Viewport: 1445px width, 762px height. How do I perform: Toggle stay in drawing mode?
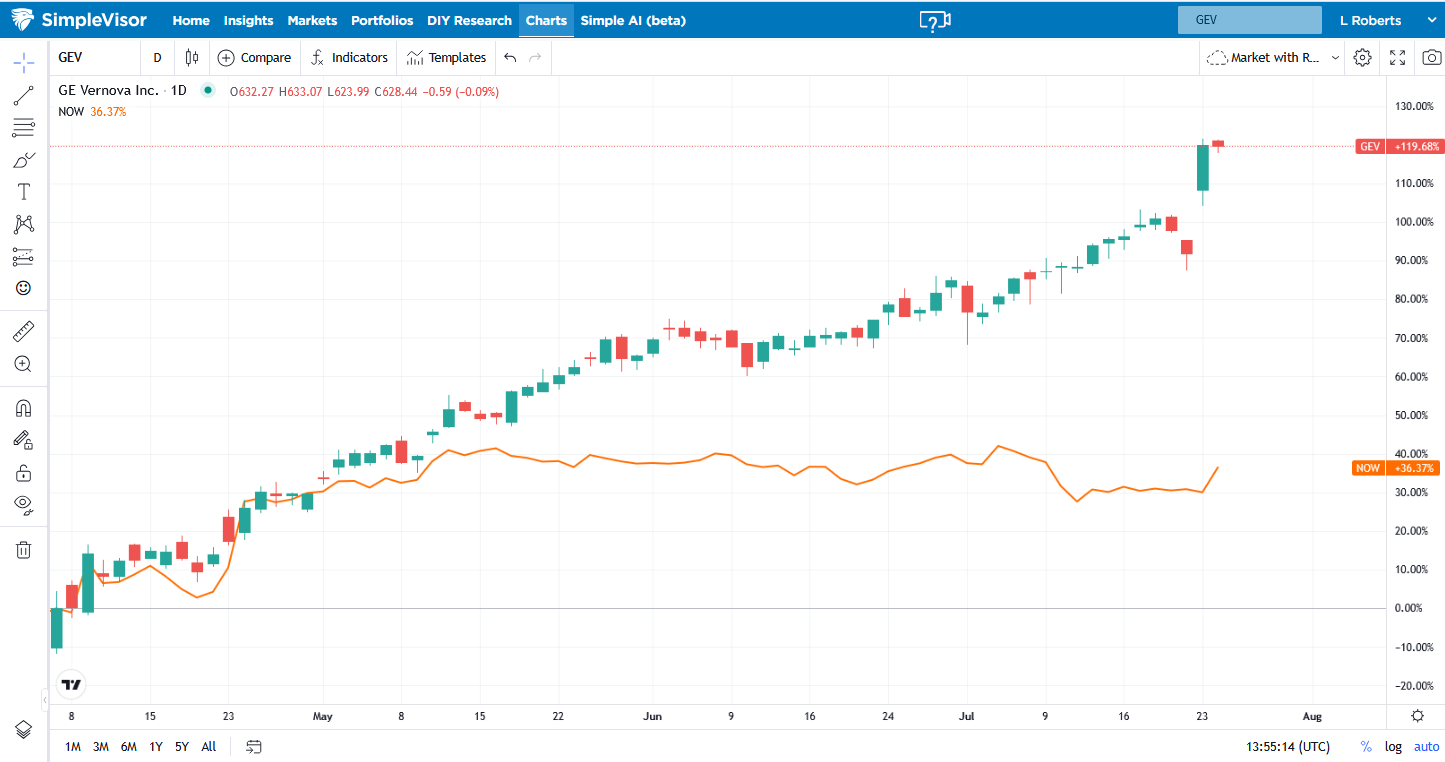[x=23, y=439]
